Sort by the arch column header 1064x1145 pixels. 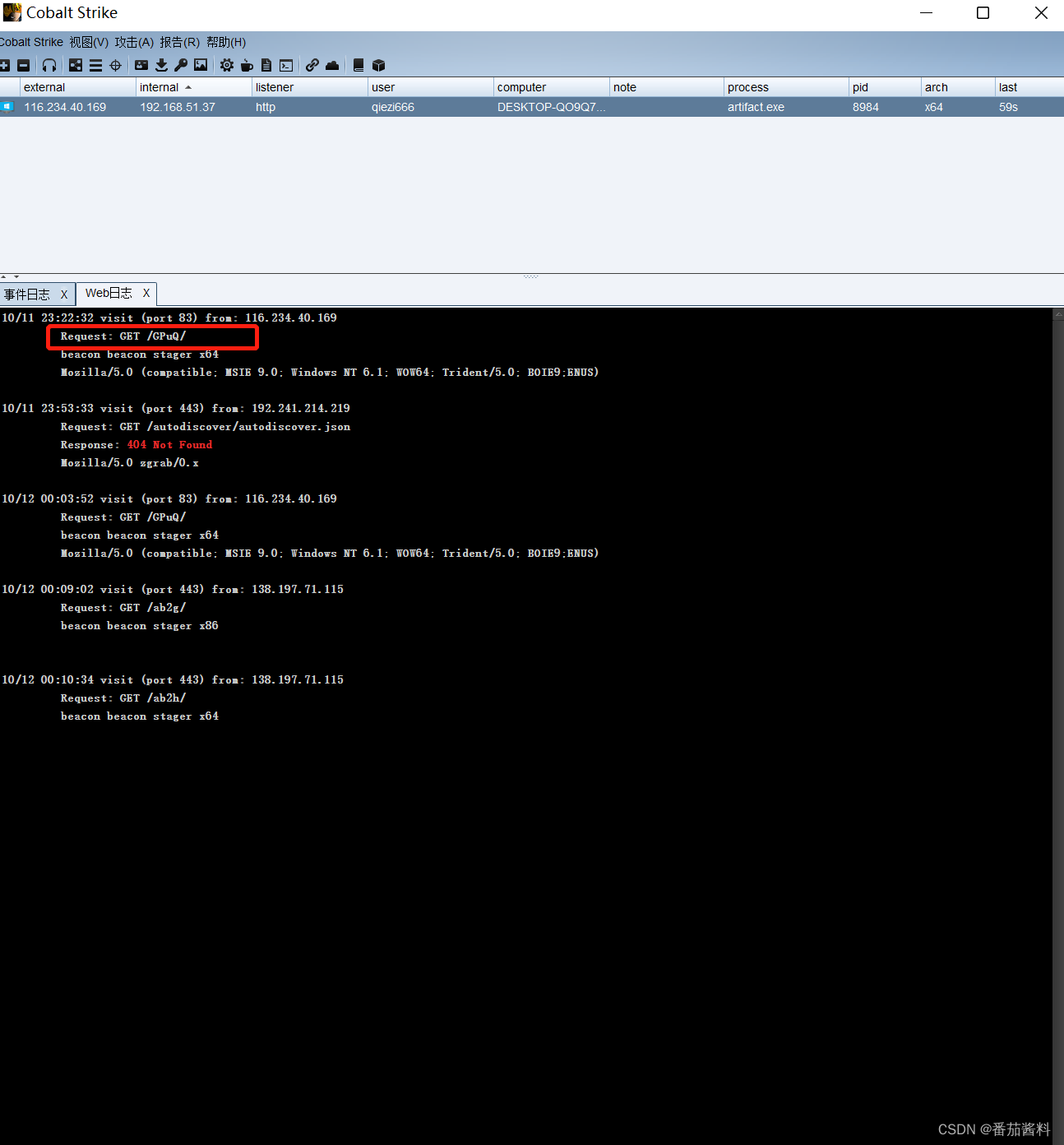coord(958,87)
